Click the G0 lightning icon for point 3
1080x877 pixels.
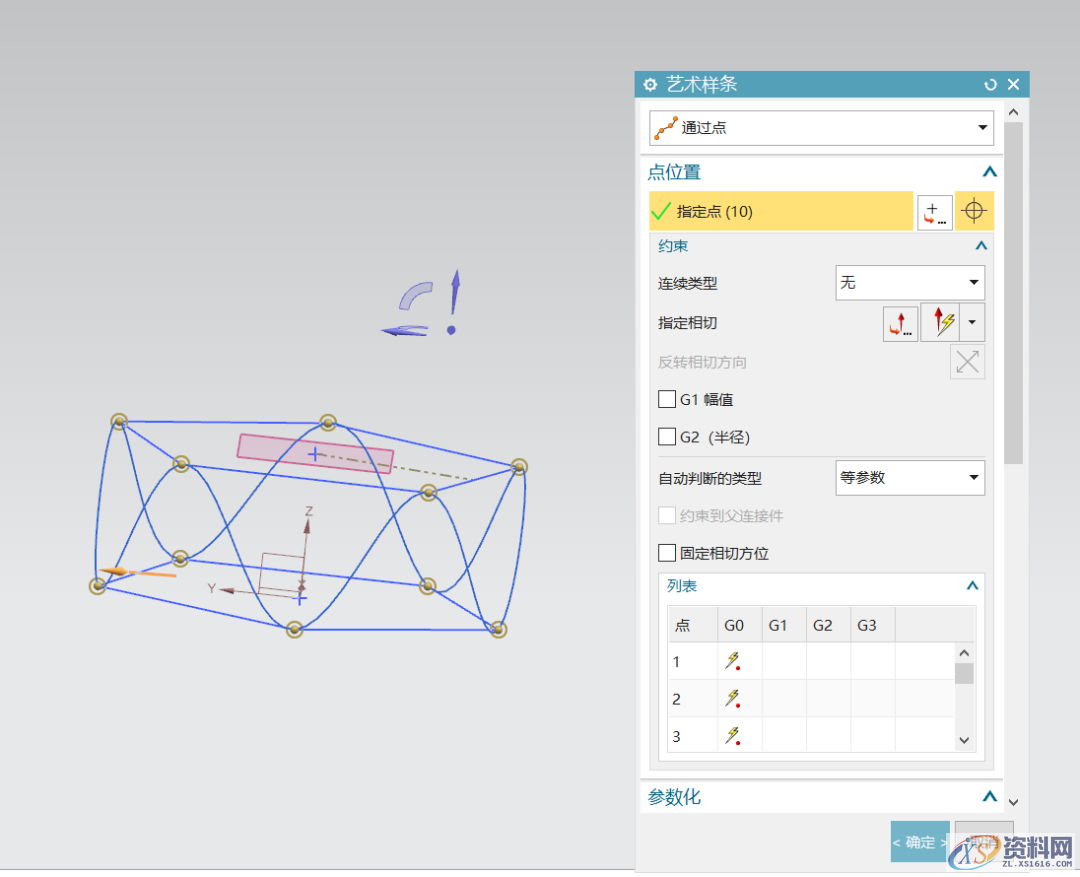tap(735, 735)
